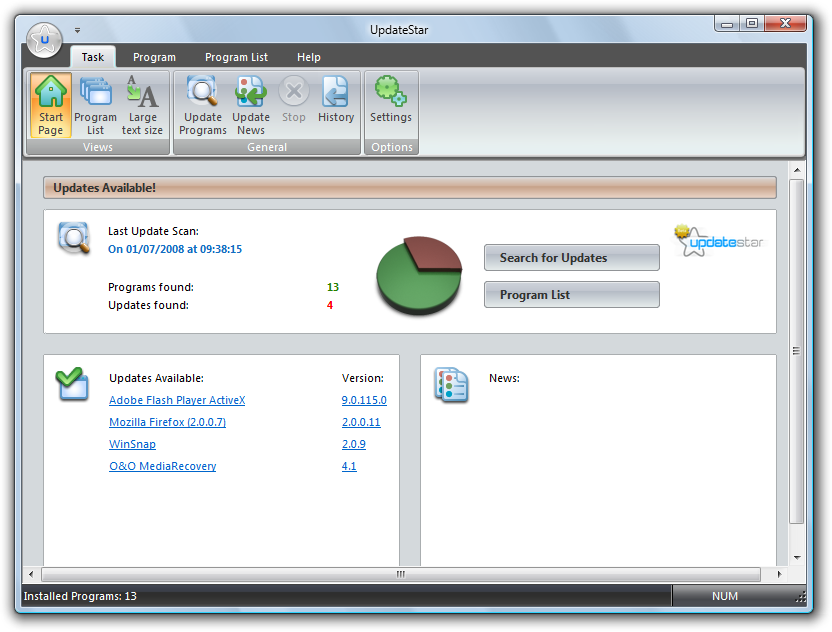Maximize the UpdateStar window
The width and height of the screenshot is (832, 632).
752,23
